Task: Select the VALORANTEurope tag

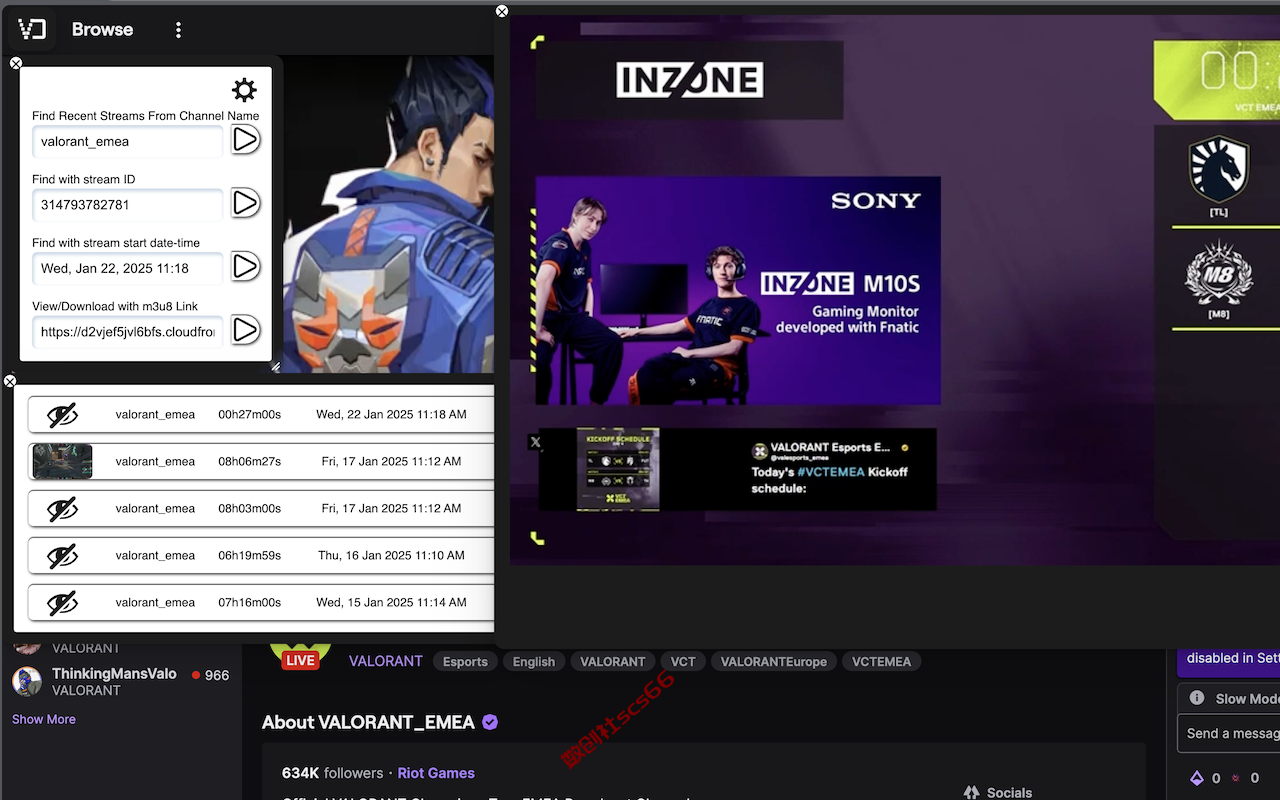Action: 774,662
